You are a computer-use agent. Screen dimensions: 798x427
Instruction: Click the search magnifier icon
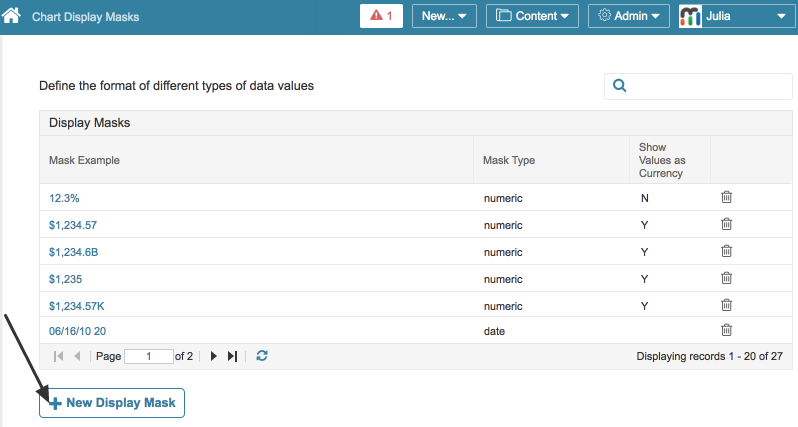click(620, 86)
